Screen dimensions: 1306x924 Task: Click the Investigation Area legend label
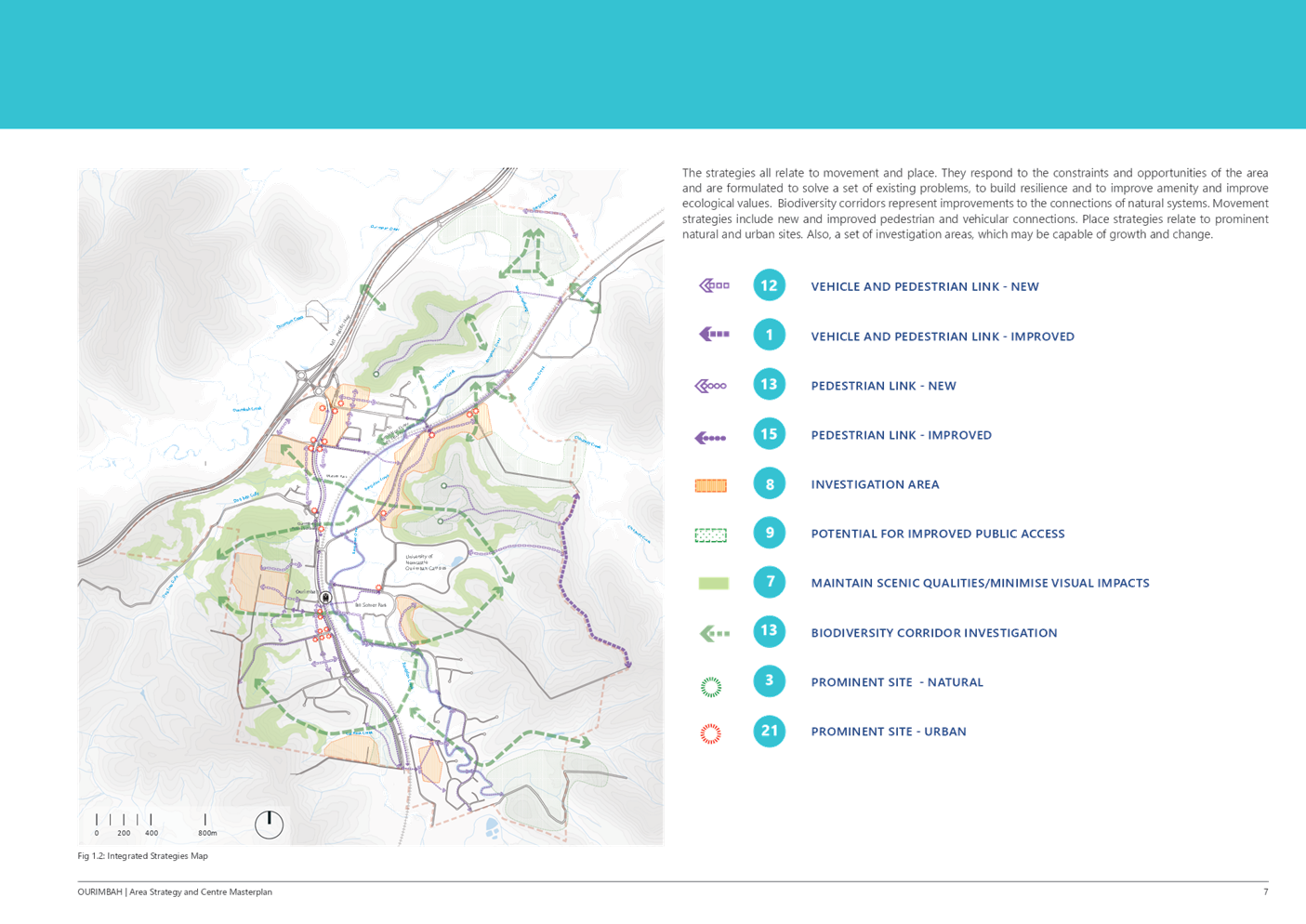(875, 484)
